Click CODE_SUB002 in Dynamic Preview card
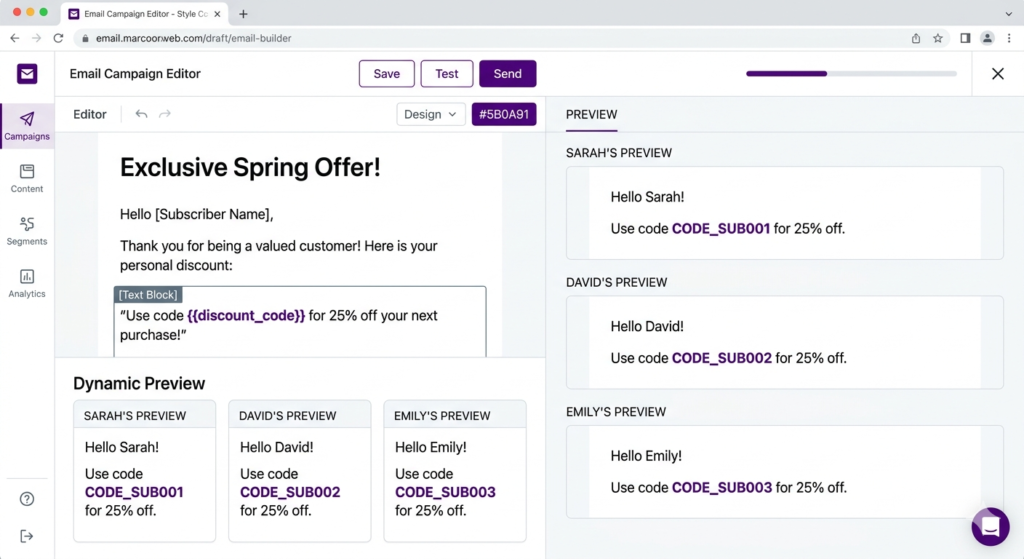Viewport: 1024px width, 559px height. click(290, 492)
